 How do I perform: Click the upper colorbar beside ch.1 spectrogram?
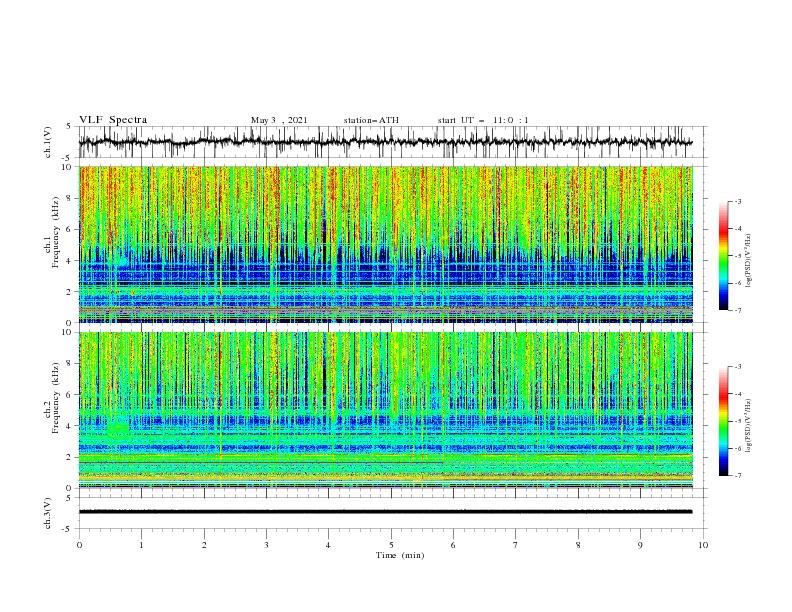(724, 256)
